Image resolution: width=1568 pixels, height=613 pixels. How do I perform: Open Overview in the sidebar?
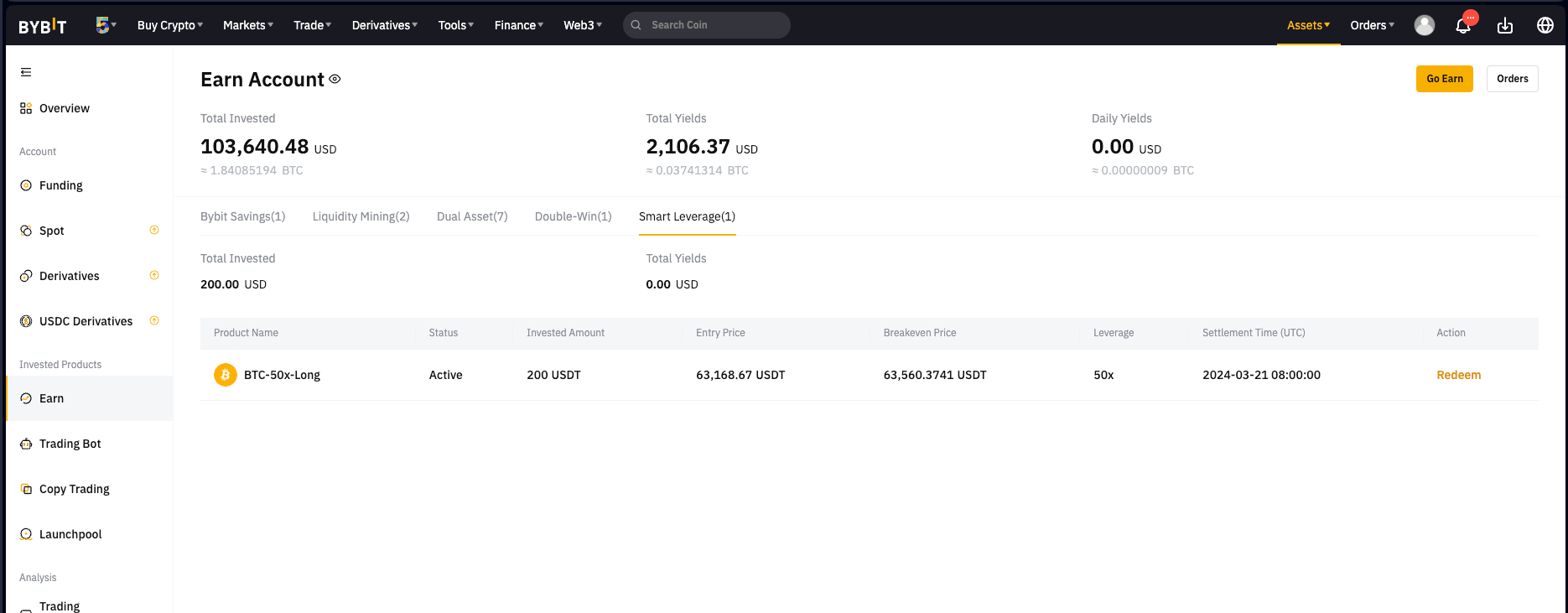65,108
